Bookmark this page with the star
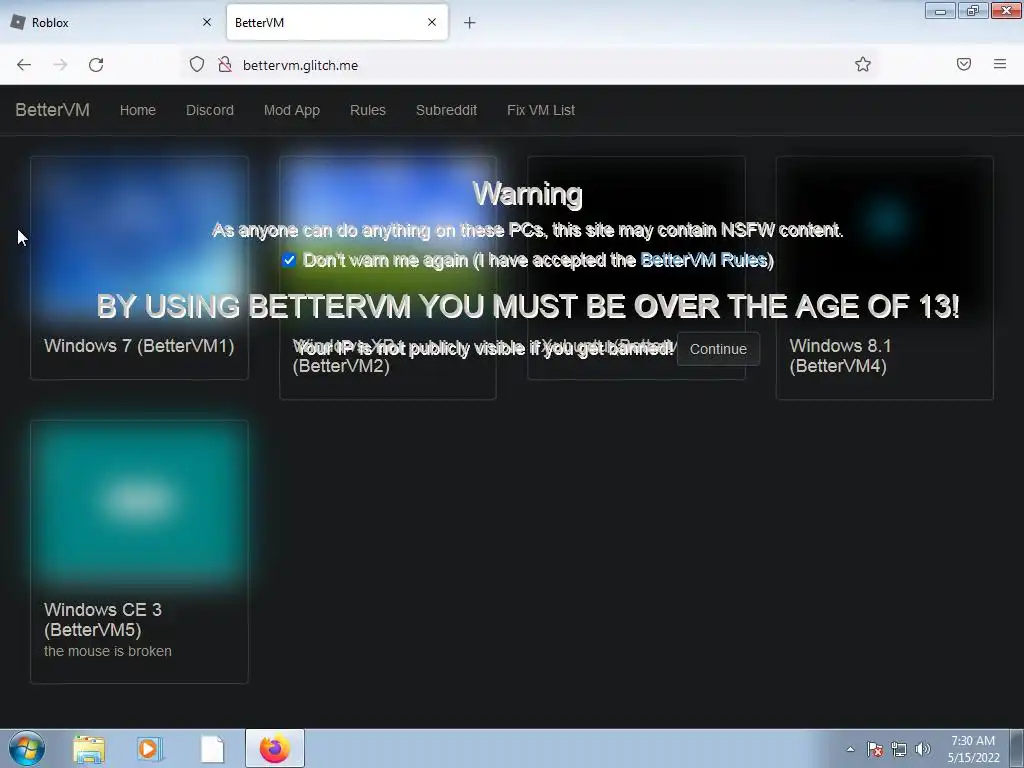 tap(863, 64)
